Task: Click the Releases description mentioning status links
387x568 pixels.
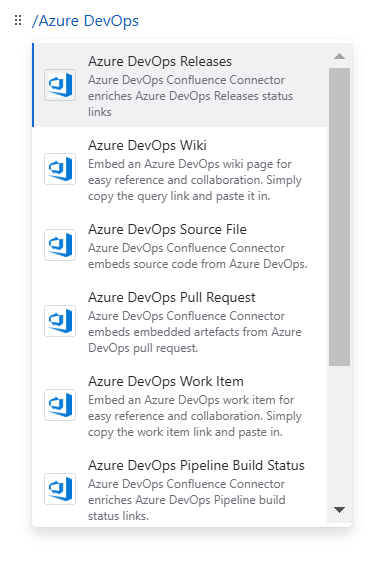Action: [x=190, y=96]
